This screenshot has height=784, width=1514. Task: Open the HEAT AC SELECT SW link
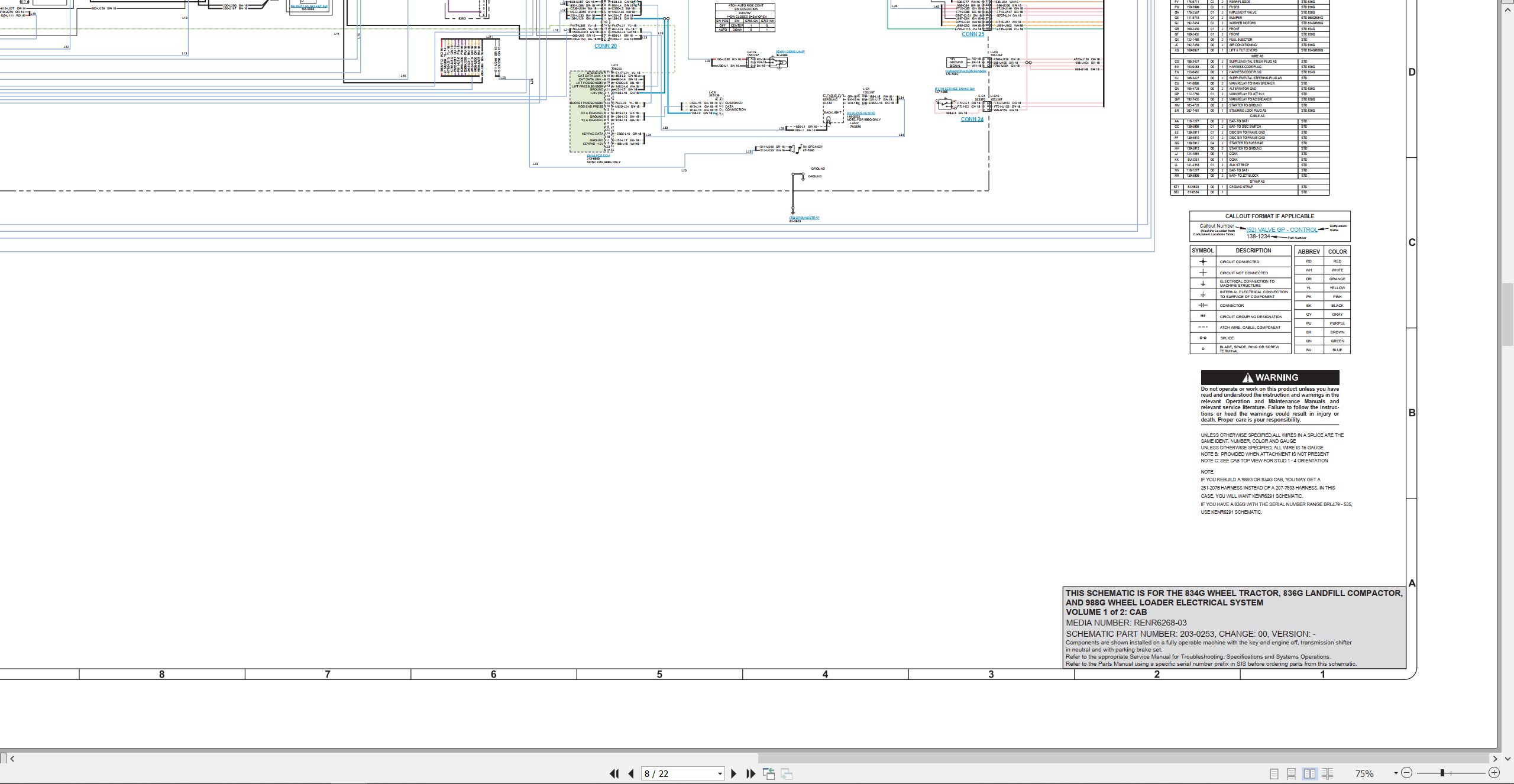309,6
